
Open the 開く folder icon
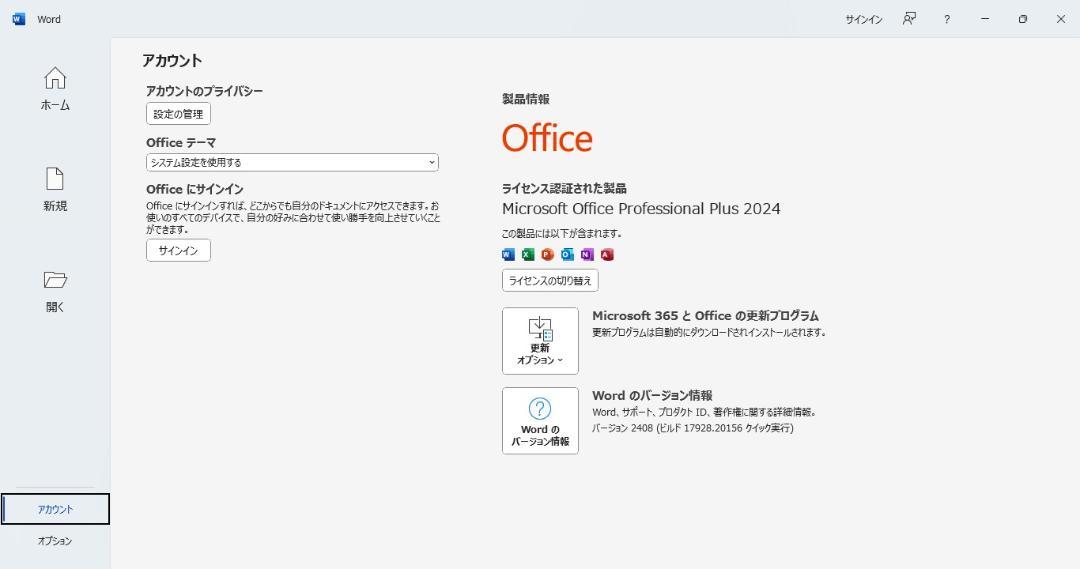pos(55,280)
